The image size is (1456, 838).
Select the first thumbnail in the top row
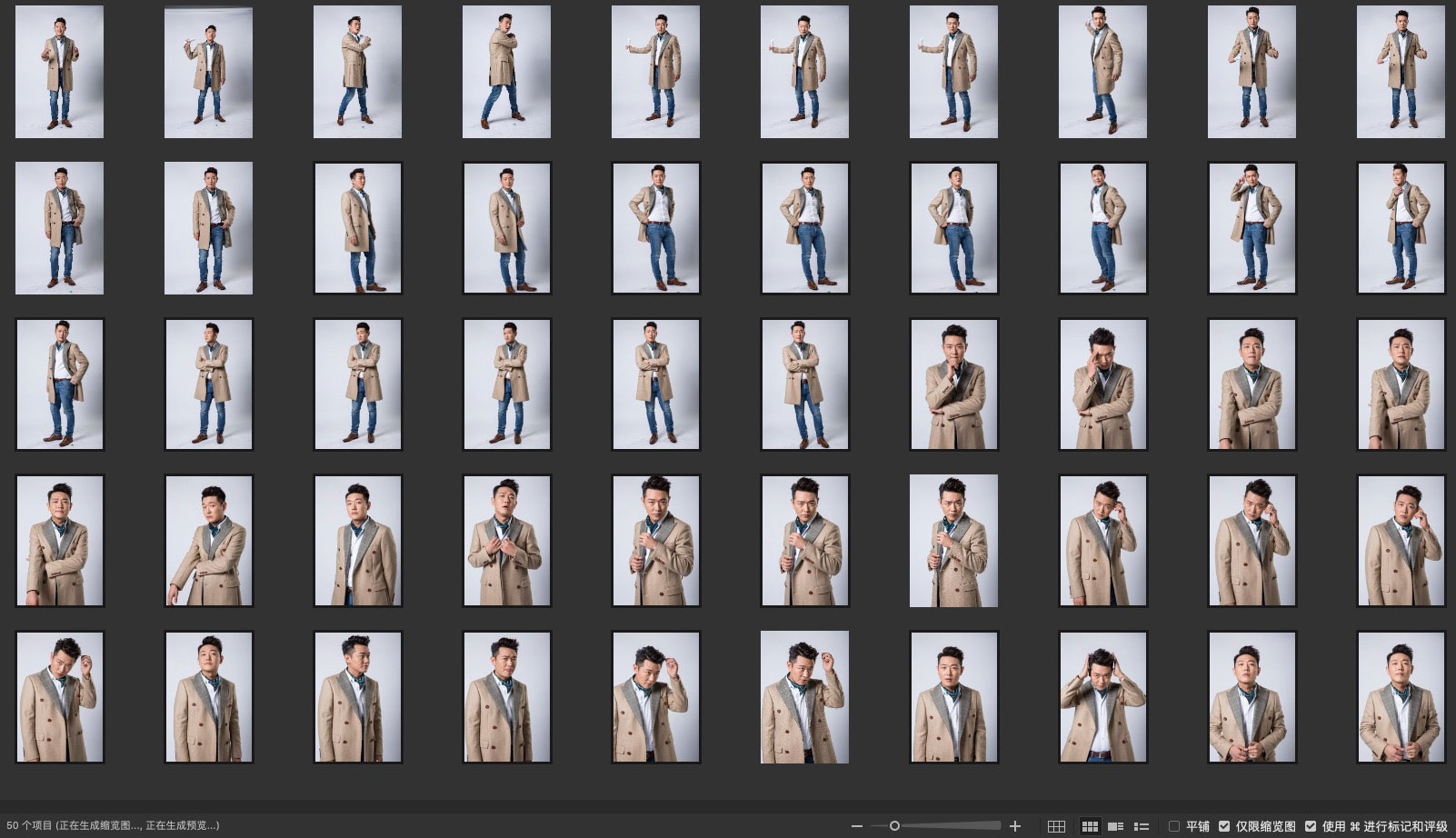coord(59,72)
